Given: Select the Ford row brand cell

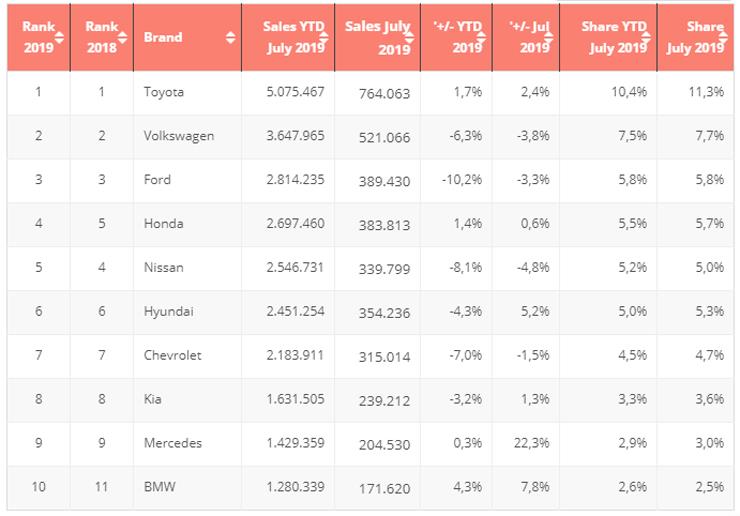Looking at the screenshot, I should (x=158, y=180).
